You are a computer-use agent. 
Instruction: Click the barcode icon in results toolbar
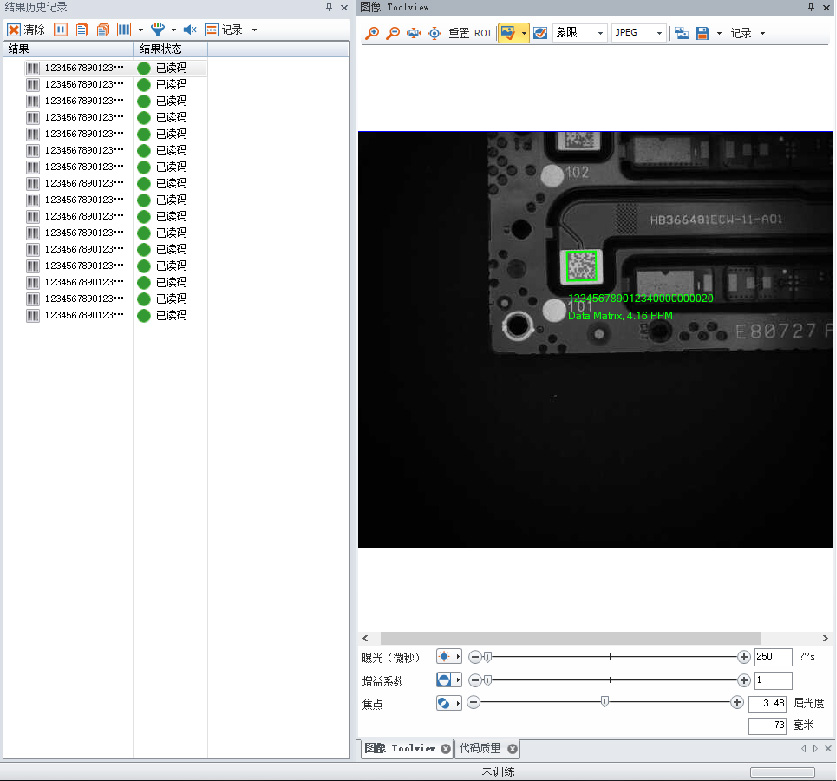click(x=124, y=30)
